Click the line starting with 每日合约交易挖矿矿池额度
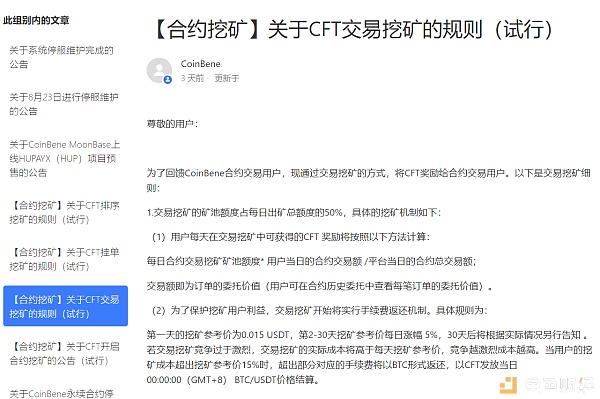The width and height of the screenshot is (600, 399). pyautogui.click(x=311, y=261)
